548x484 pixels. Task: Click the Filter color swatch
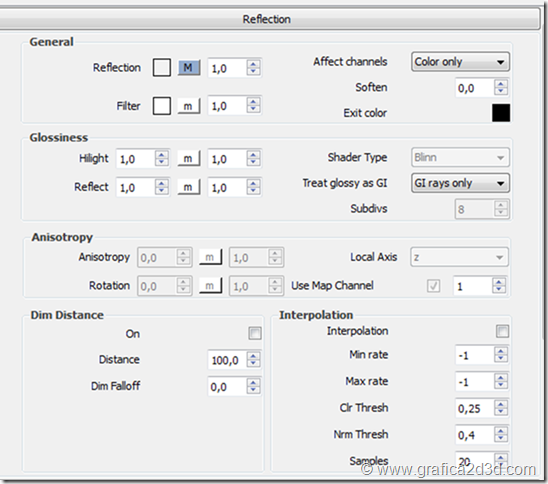[x=161, y=106]
